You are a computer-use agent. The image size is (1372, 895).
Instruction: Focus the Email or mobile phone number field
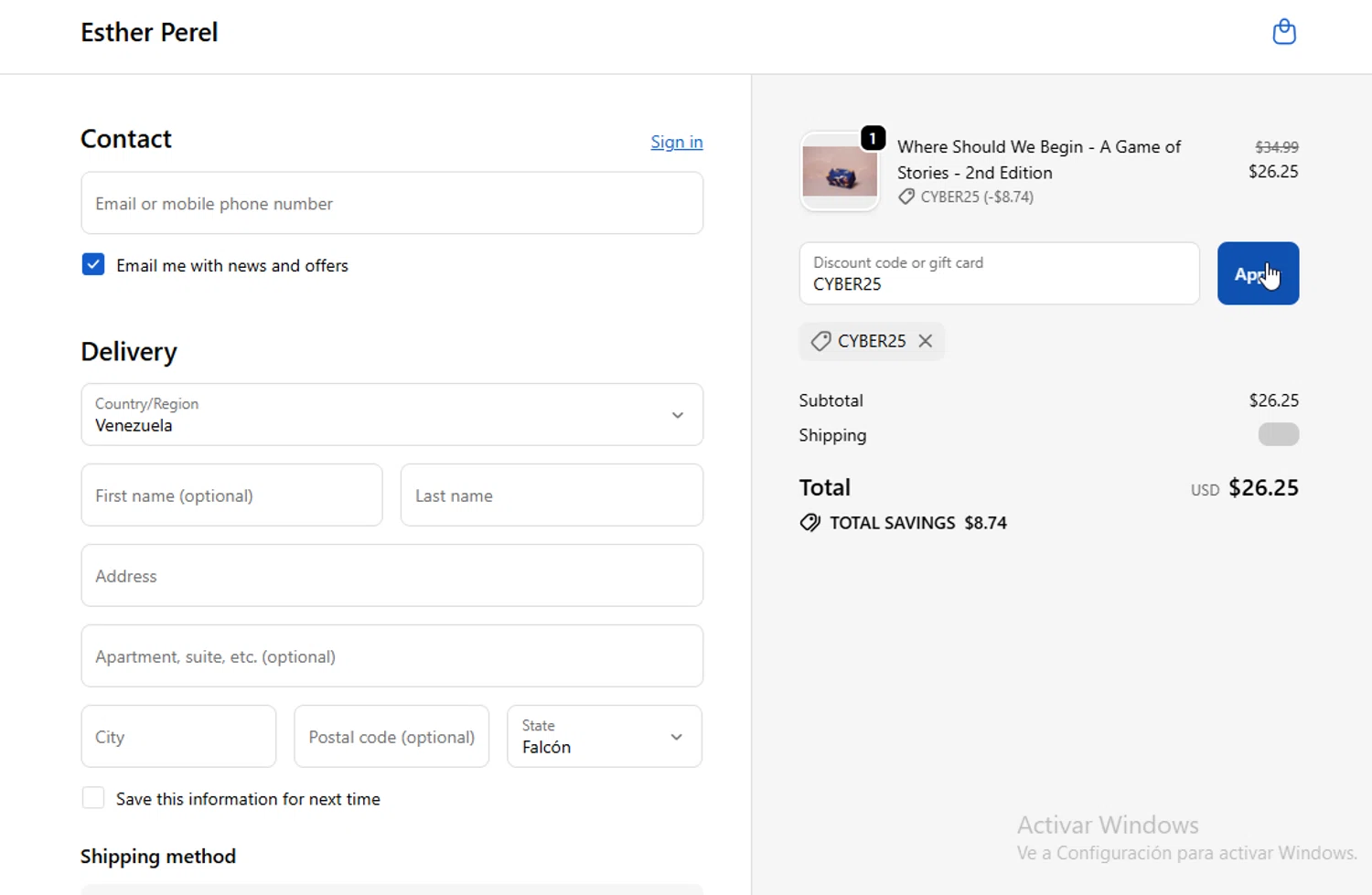(x=391, y=203)
